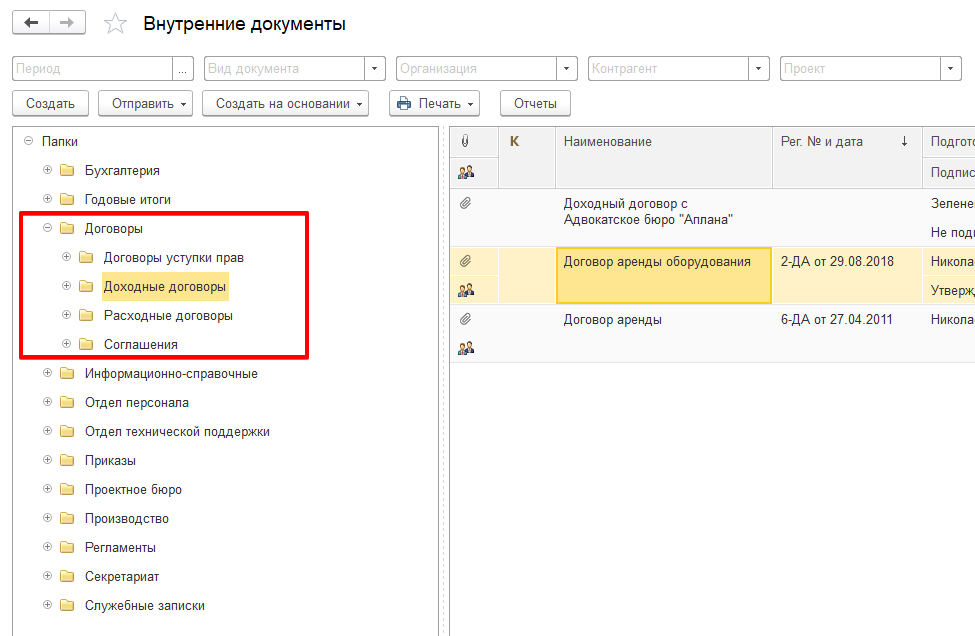975x636 pixels.
Task: Open the Печать menu
Action: coord(434,103)
